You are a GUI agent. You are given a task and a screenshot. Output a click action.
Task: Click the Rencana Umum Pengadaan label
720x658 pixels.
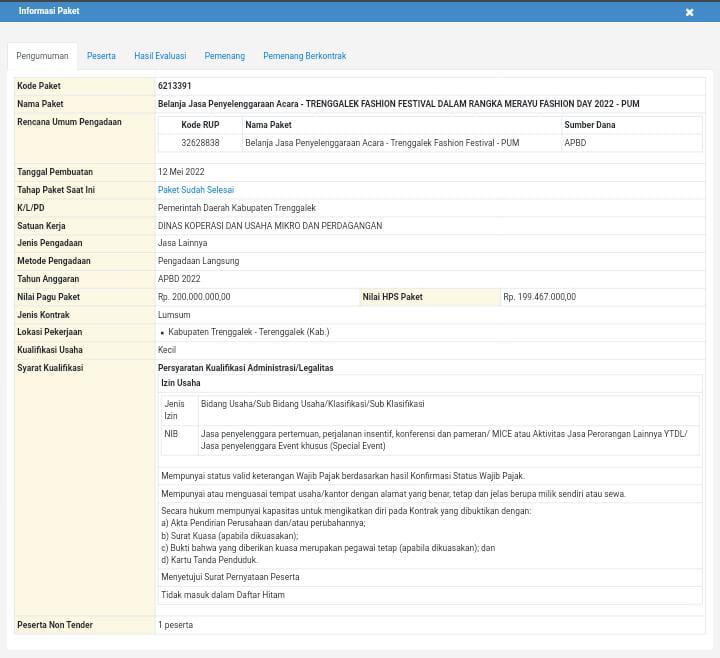click(x=69, y=122)
